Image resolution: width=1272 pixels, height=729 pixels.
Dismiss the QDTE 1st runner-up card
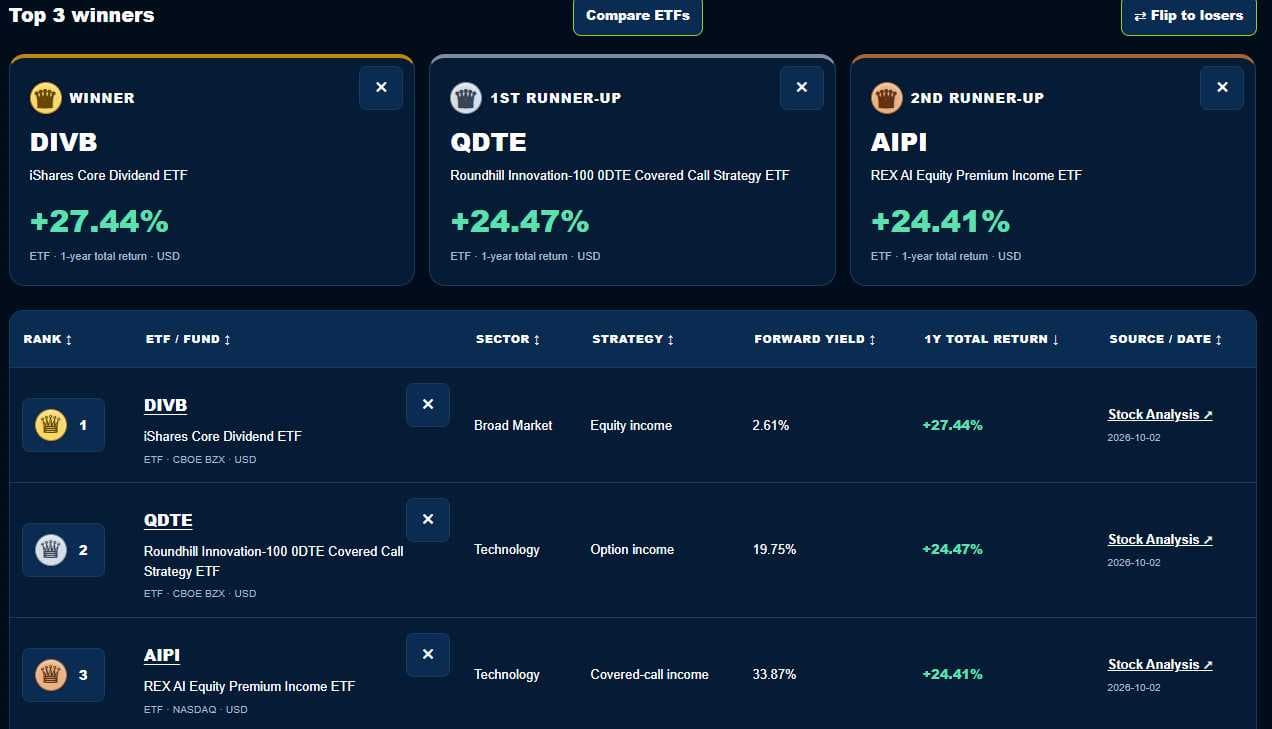point(802,88)
